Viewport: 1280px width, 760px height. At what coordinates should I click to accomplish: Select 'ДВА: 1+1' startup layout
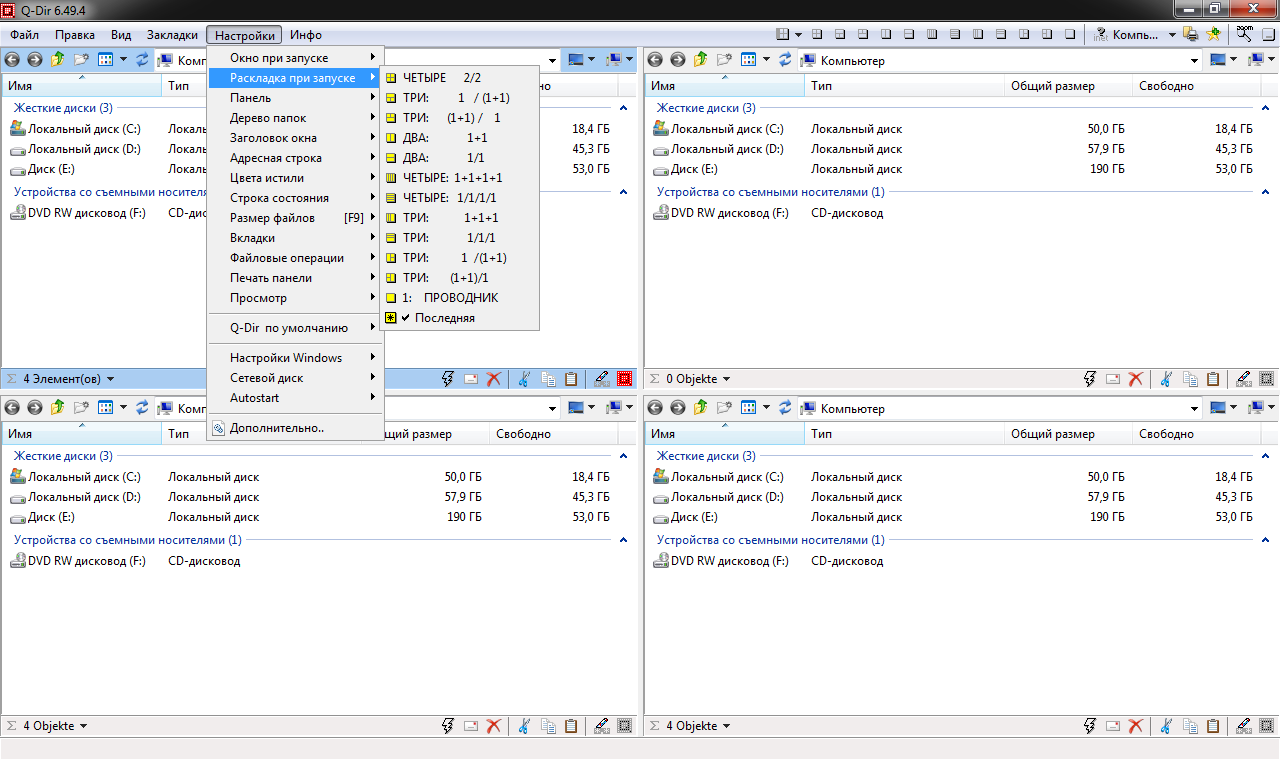coord(459,138)
